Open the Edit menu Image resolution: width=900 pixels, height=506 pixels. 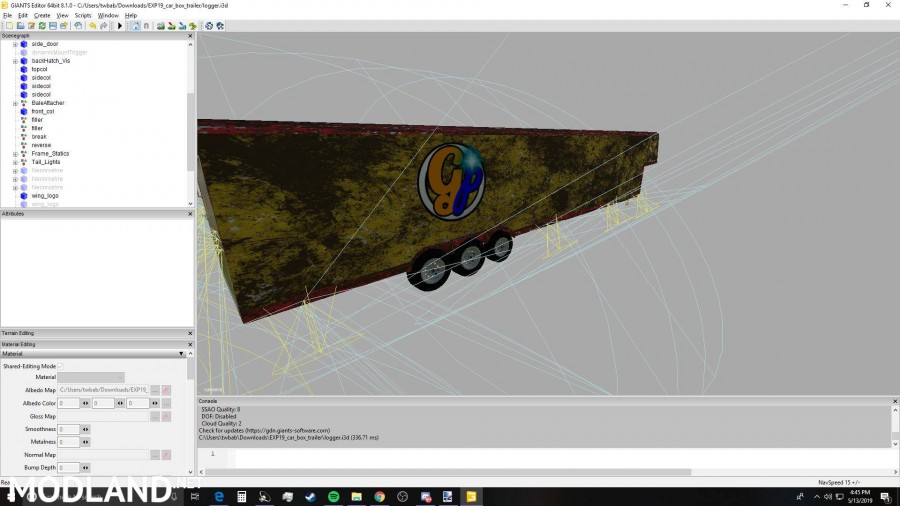coord(23,15)
